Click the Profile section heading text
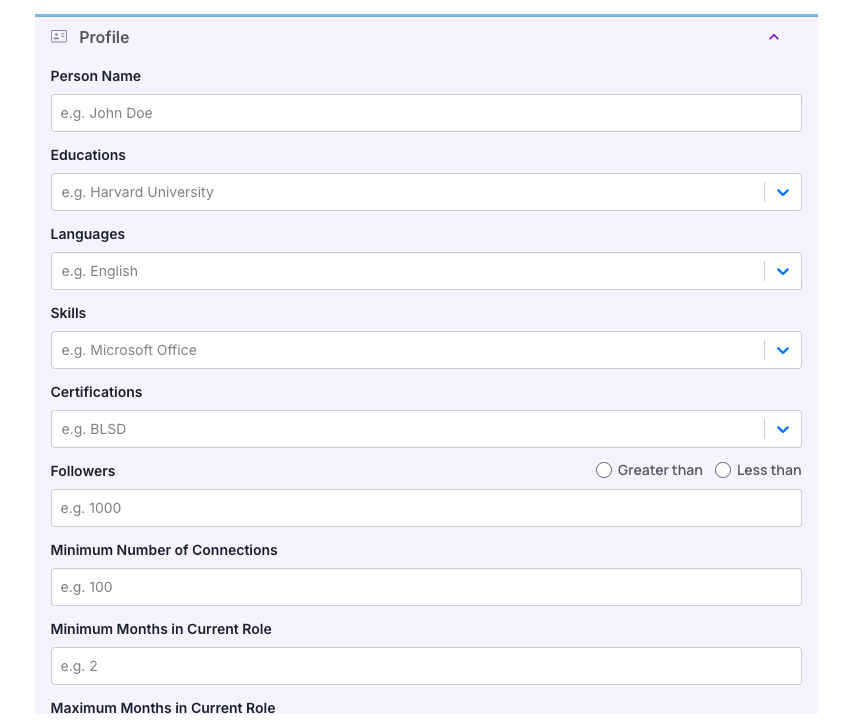Image resolution: width=856 pixels, height=728 pixels. tap(104, 37)
